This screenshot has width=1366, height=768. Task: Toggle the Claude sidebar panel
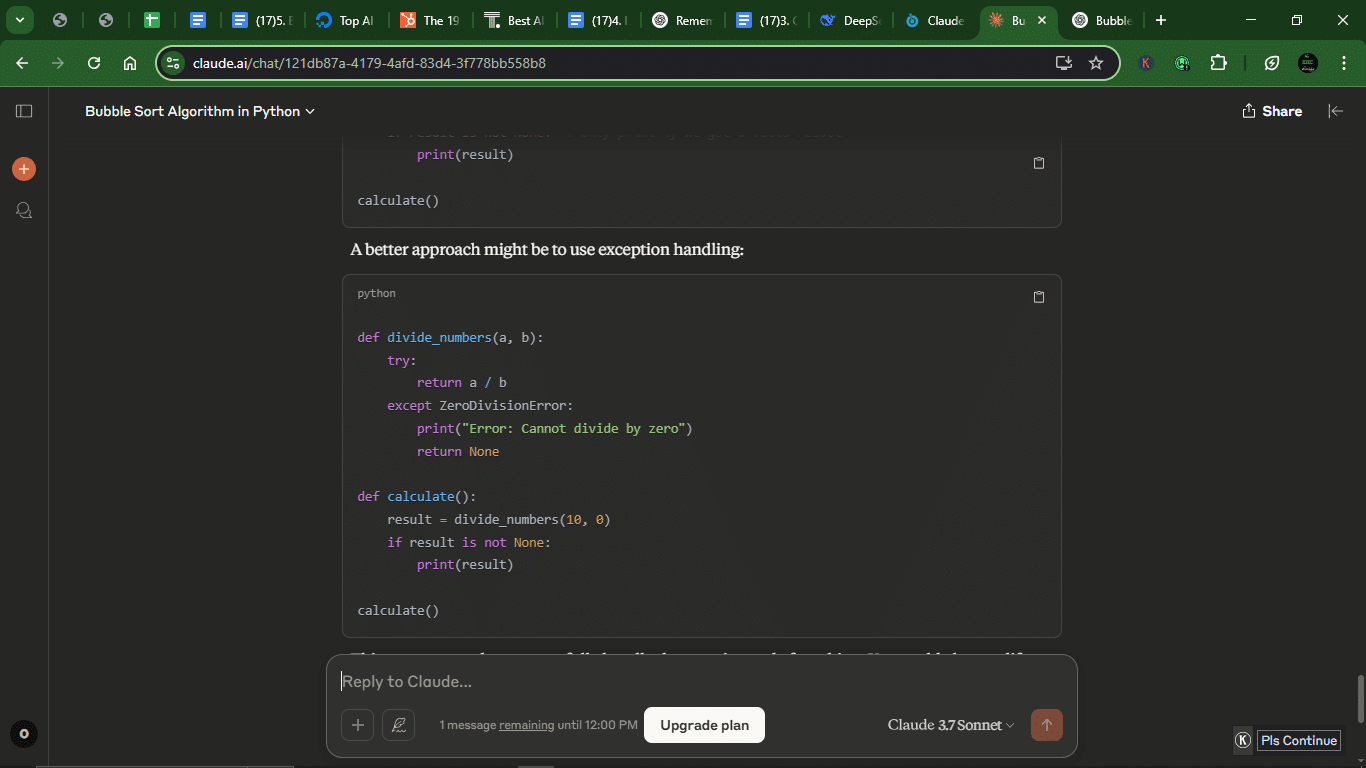24,111
